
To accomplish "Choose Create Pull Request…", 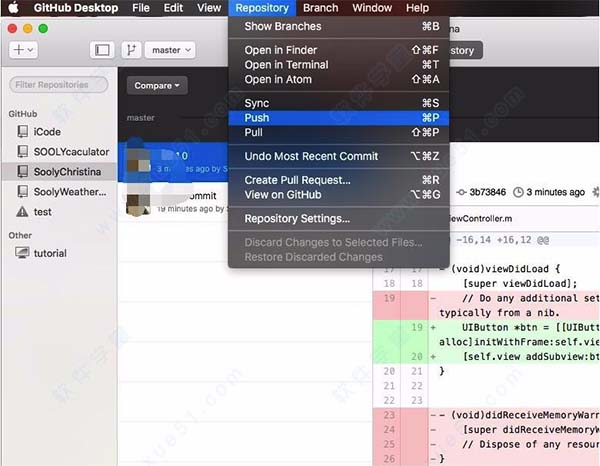I will [x=339, y=180].
